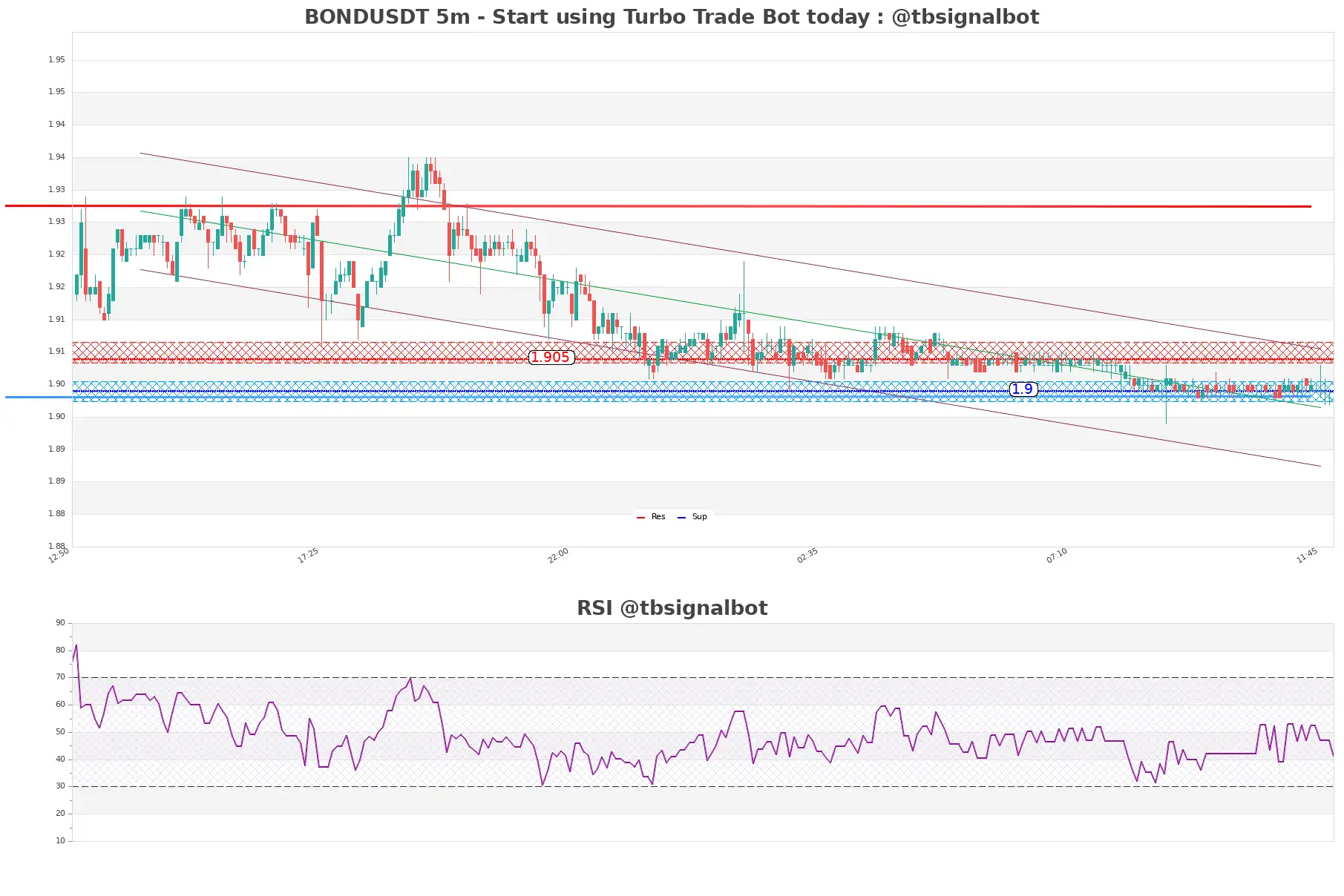Click the 11:45 time axis label
Viewport: 1344px width, 896px height.
[1307, 556]
